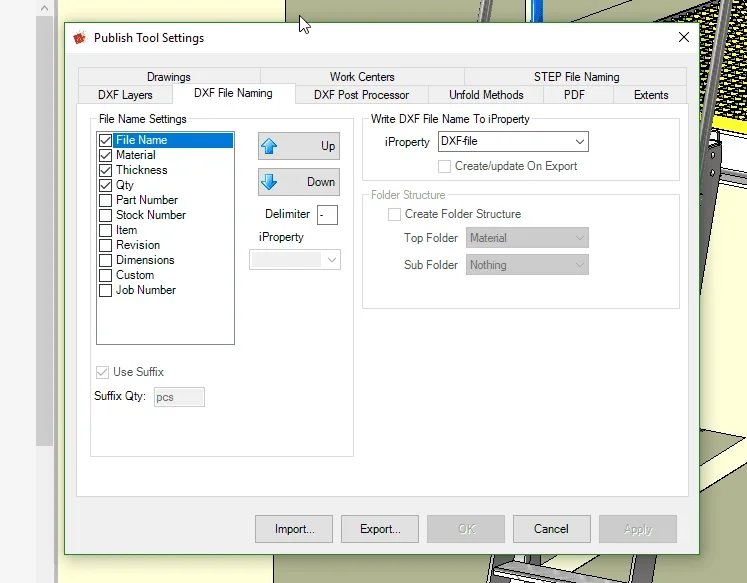The image size is (747, 583).
Task: Click the Cancel button
Action: pyautogui.click(x=552, y=529)
